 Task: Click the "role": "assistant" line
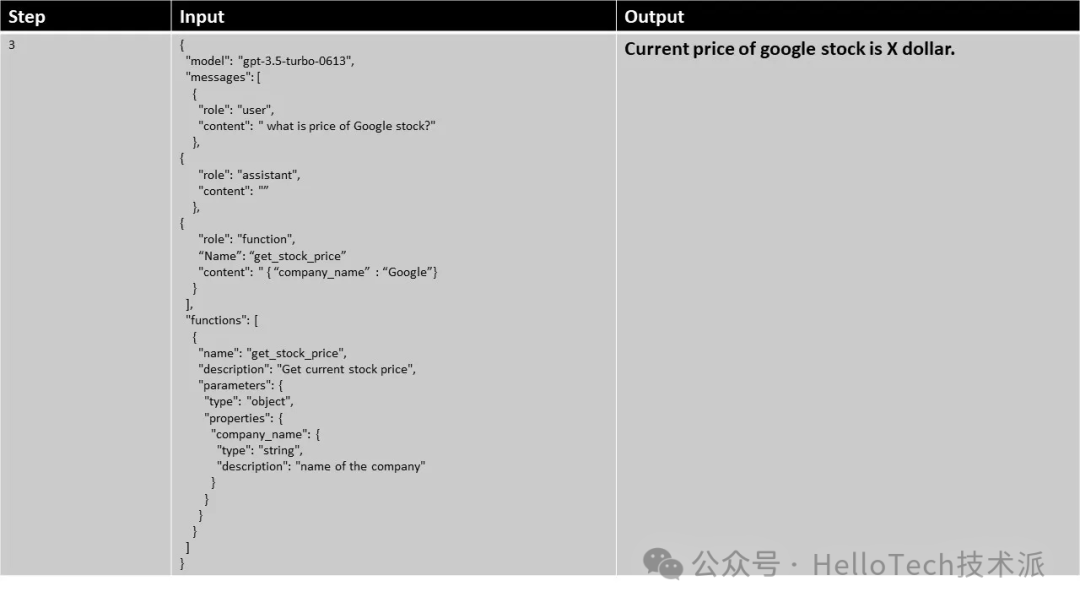(249, 175)
